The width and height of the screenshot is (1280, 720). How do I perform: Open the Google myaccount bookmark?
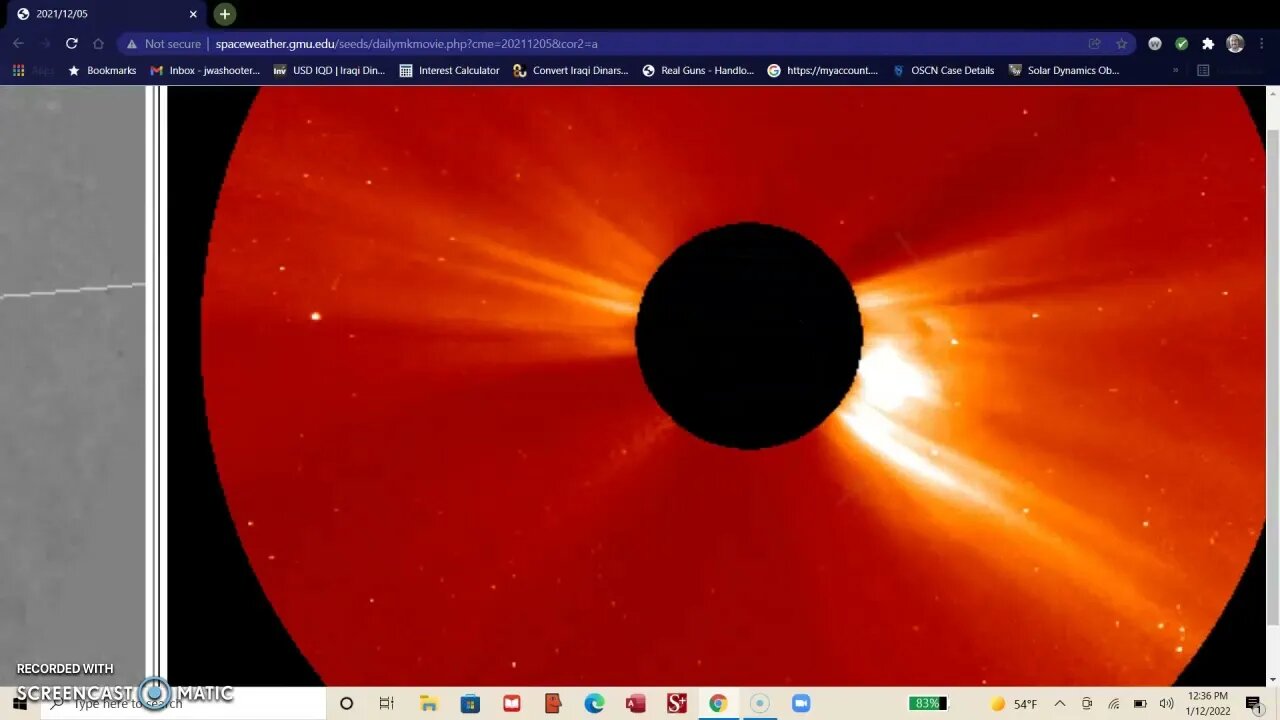click(x=822, y=71)
